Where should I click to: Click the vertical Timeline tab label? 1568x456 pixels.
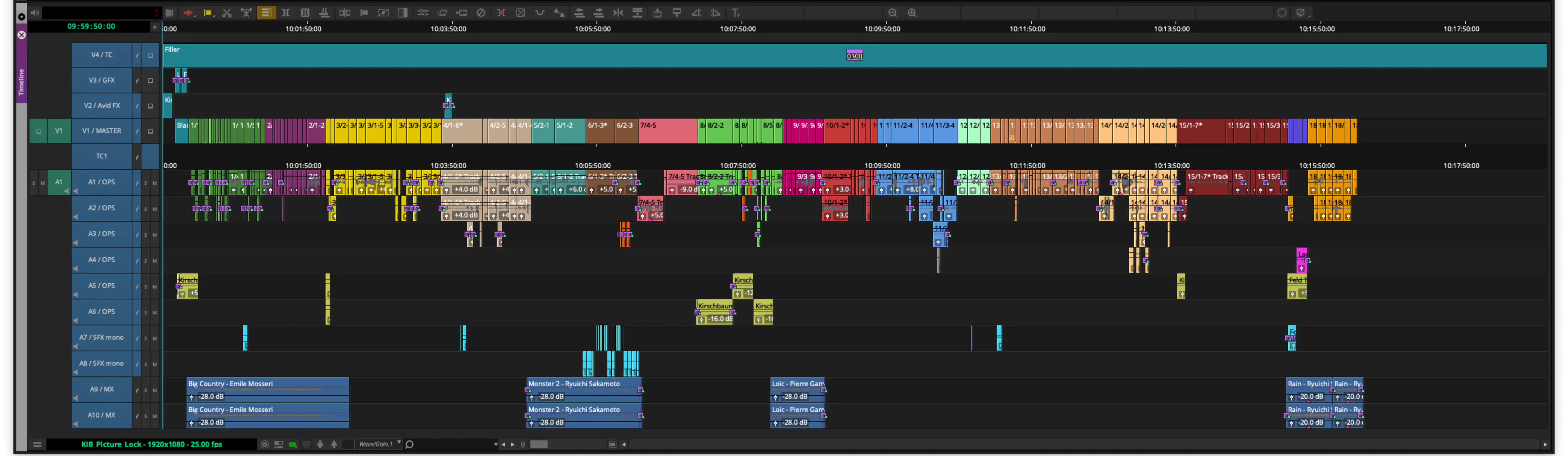point(21,82)
